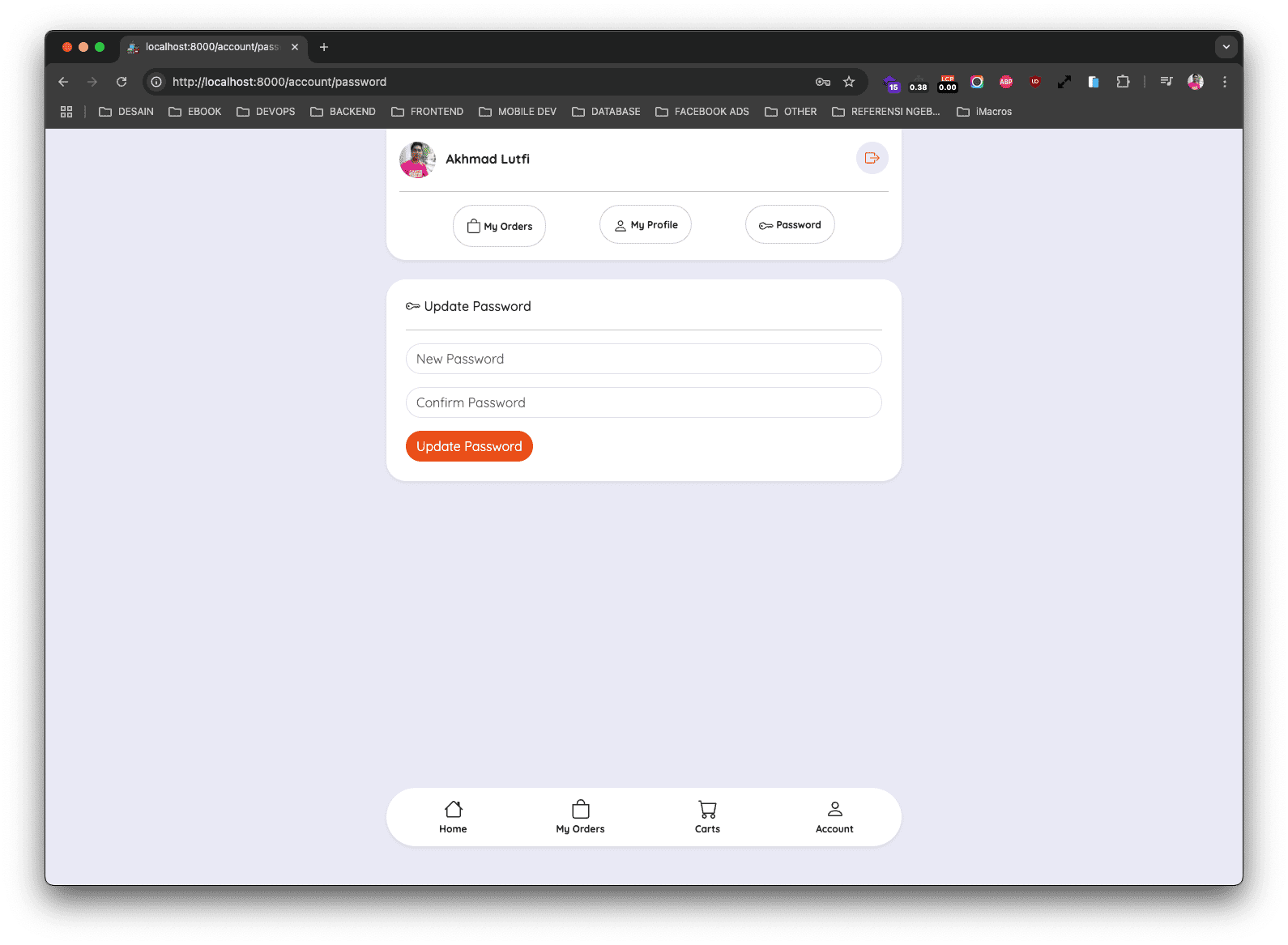Open Account in bottom navigation
Image resolution: width=1288 pixels, height=945 pixels.
click(x=834, y=816)
